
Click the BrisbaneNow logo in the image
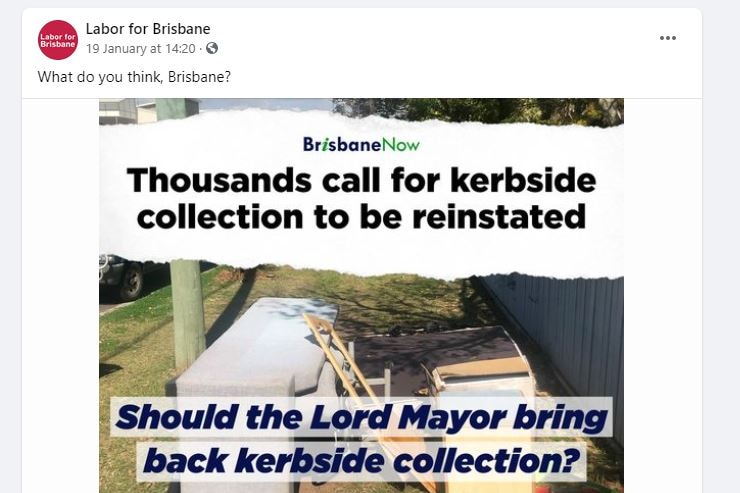[361, 144]
